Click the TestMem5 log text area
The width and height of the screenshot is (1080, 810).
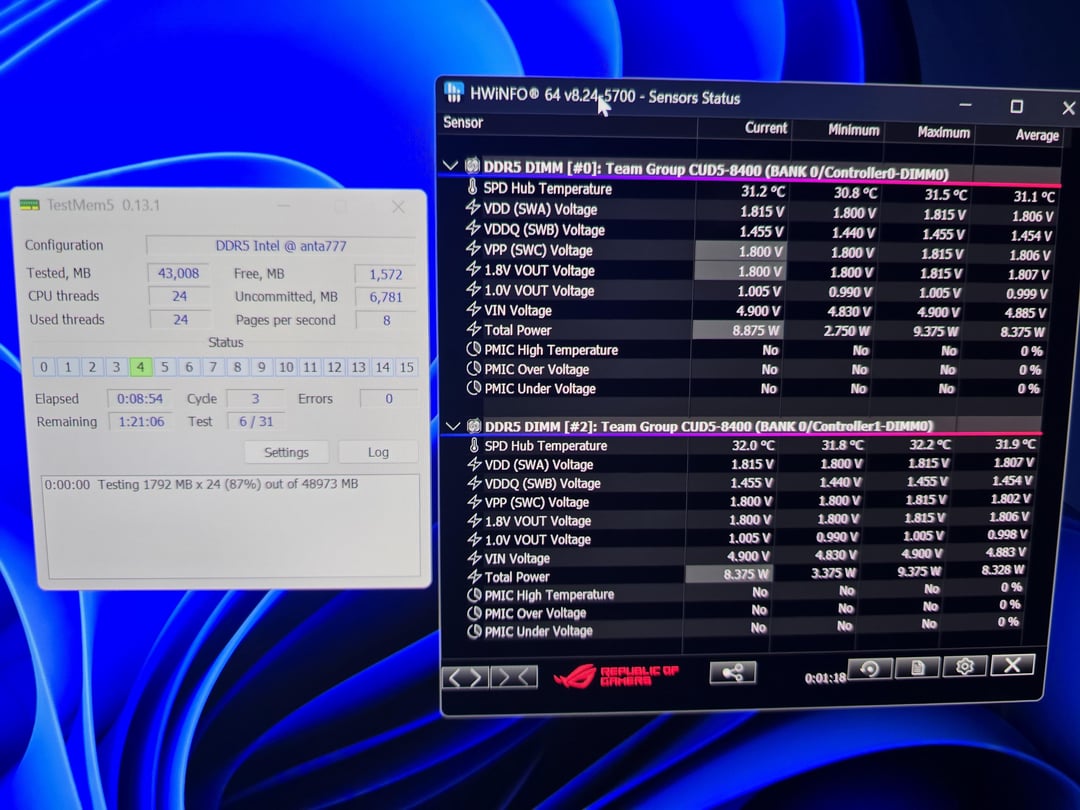coord(233,526)
